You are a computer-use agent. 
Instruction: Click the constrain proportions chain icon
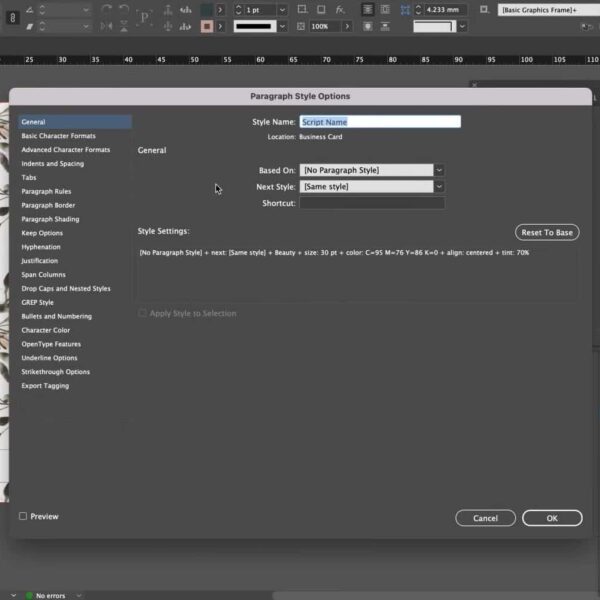[x=13, y=18]
